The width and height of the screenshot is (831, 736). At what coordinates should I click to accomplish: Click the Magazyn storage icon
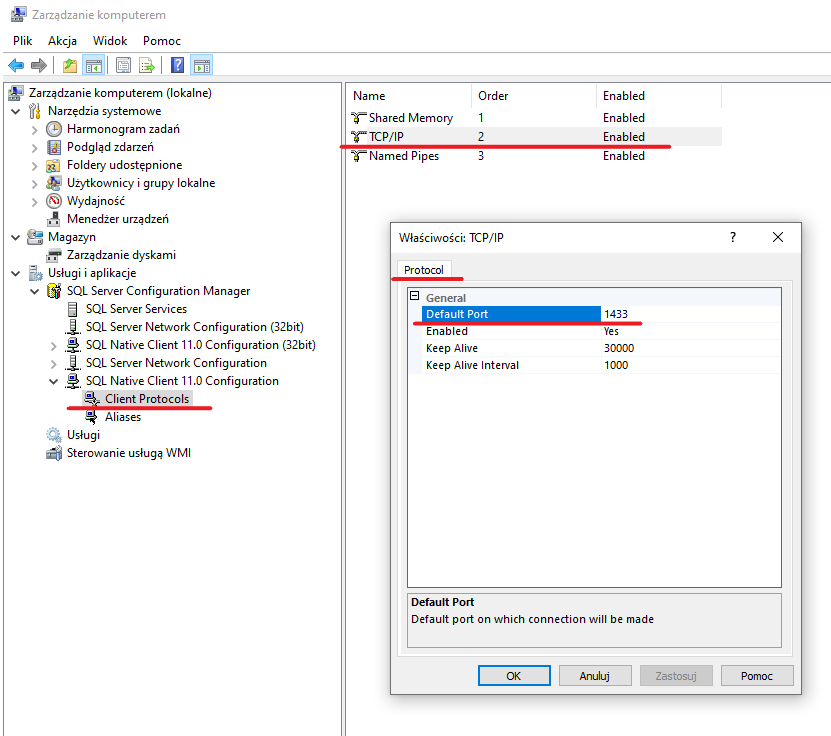[x=35, y=237]
